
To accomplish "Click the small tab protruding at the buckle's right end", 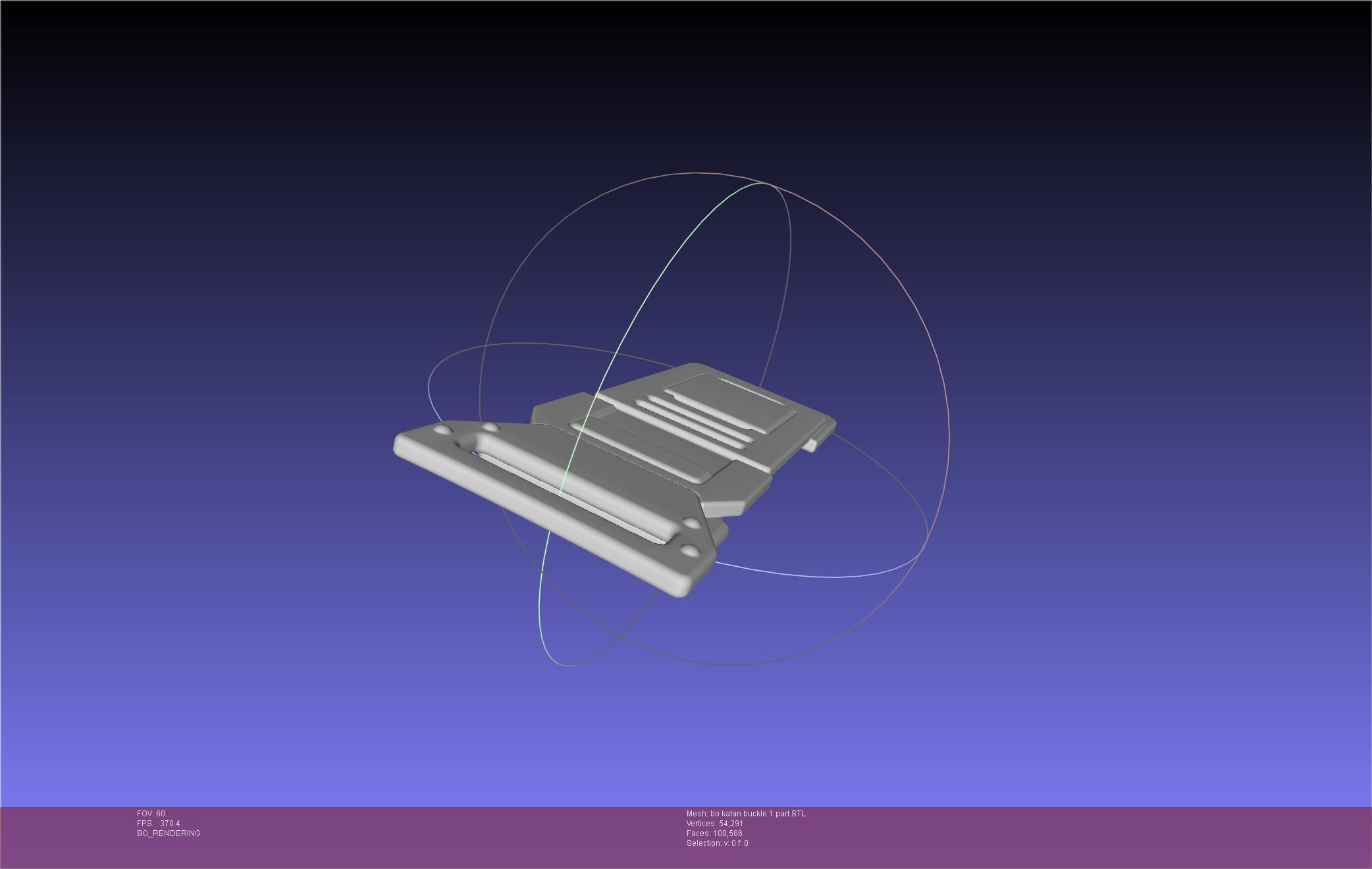I will coord(810,445).
